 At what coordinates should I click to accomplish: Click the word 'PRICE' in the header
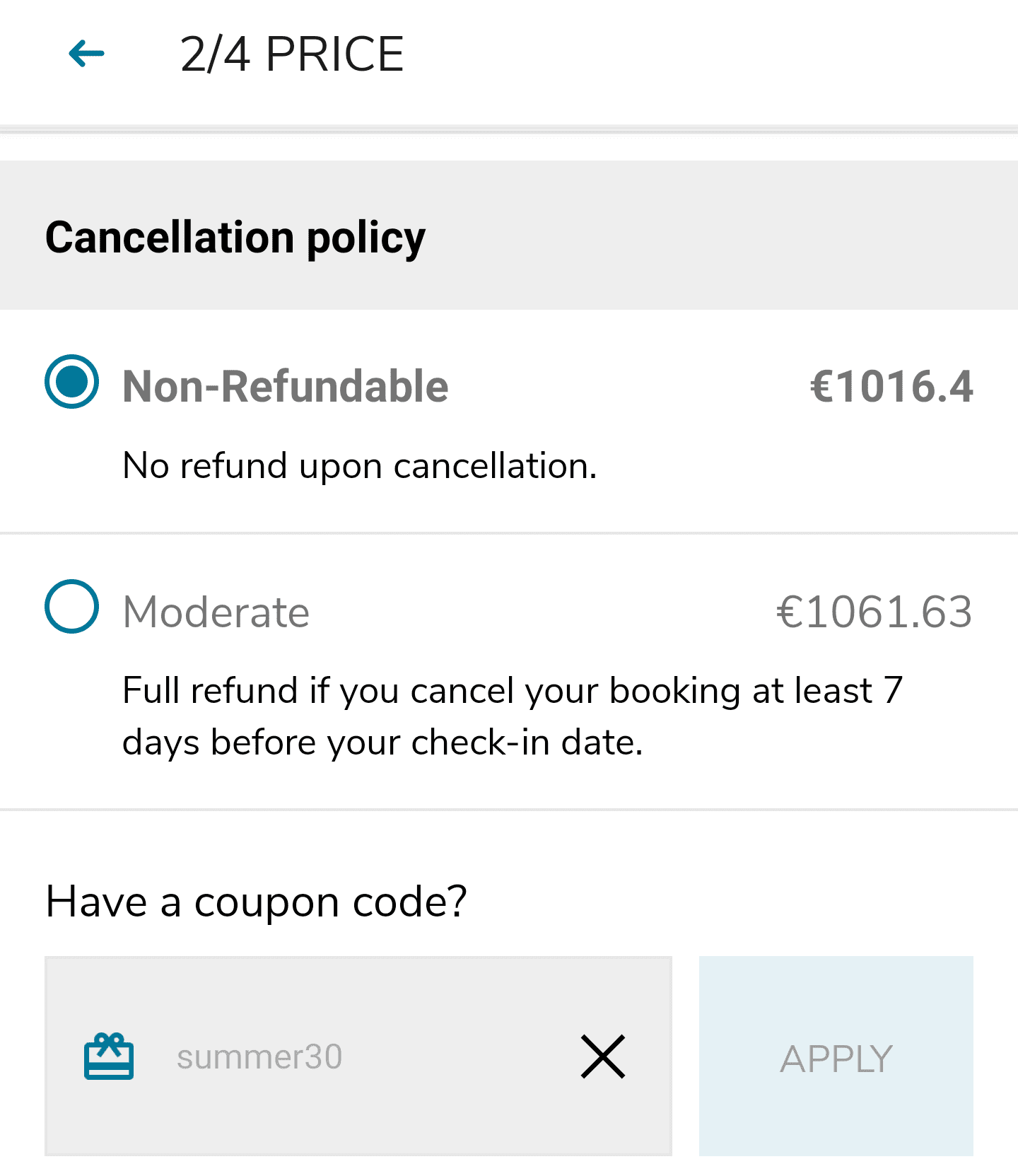pyautogui.click(x=334, y=54)
